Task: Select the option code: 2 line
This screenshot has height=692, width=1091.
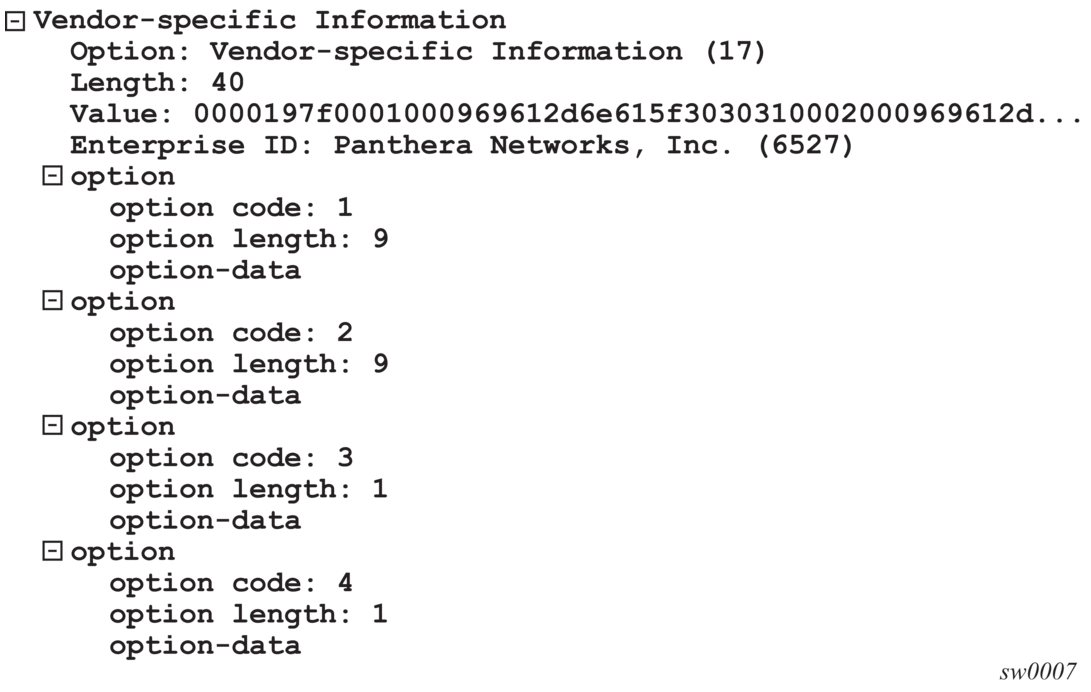Action: tap(230, 333)
